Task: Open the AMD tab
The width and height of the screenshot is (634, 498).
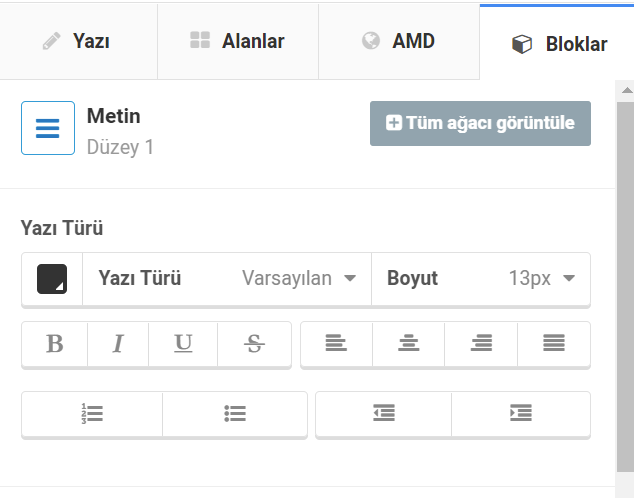Action: [x=399, y=41]
